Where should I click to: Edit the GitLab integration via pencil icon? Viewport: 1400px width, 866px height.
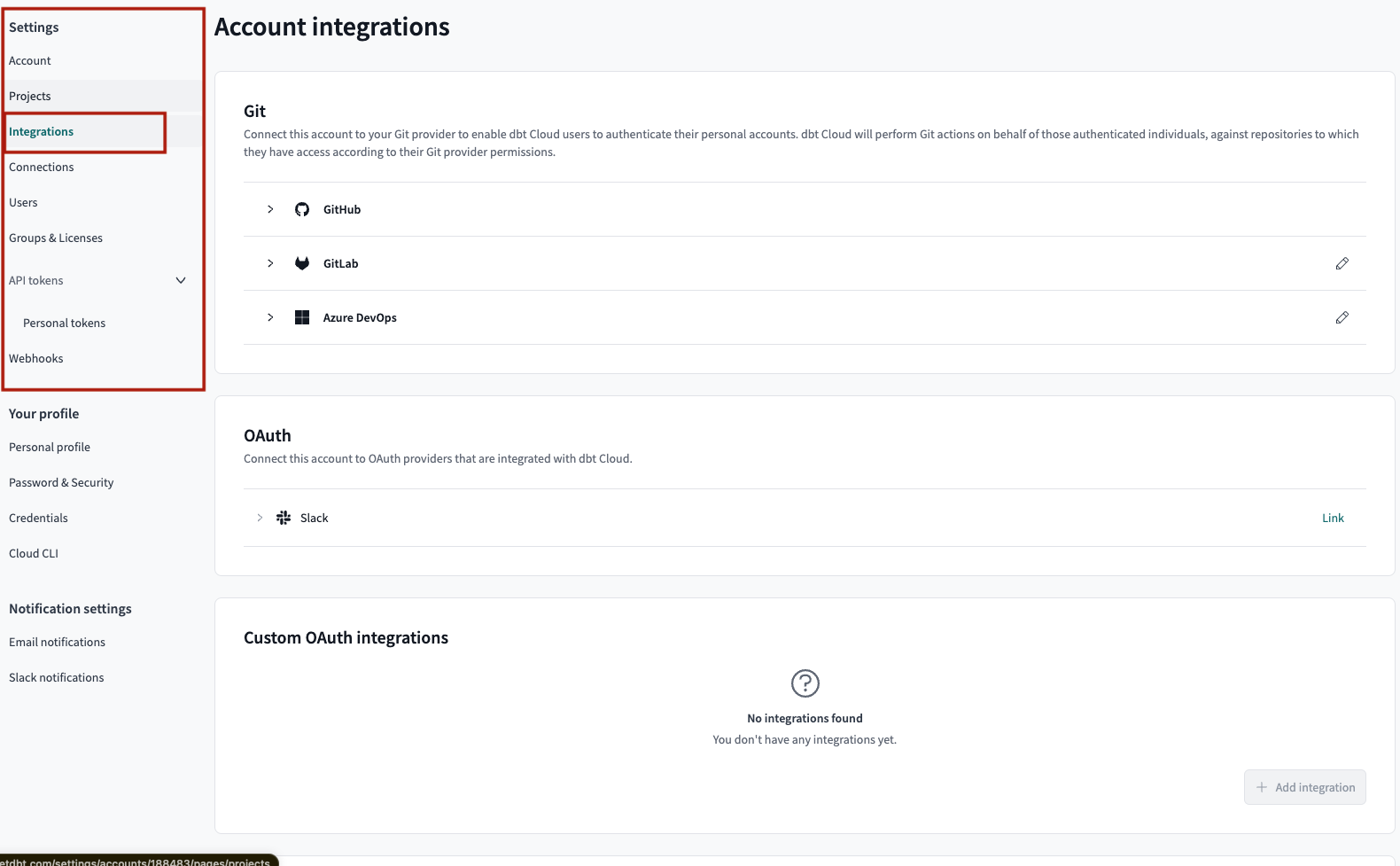point(1342,264)
